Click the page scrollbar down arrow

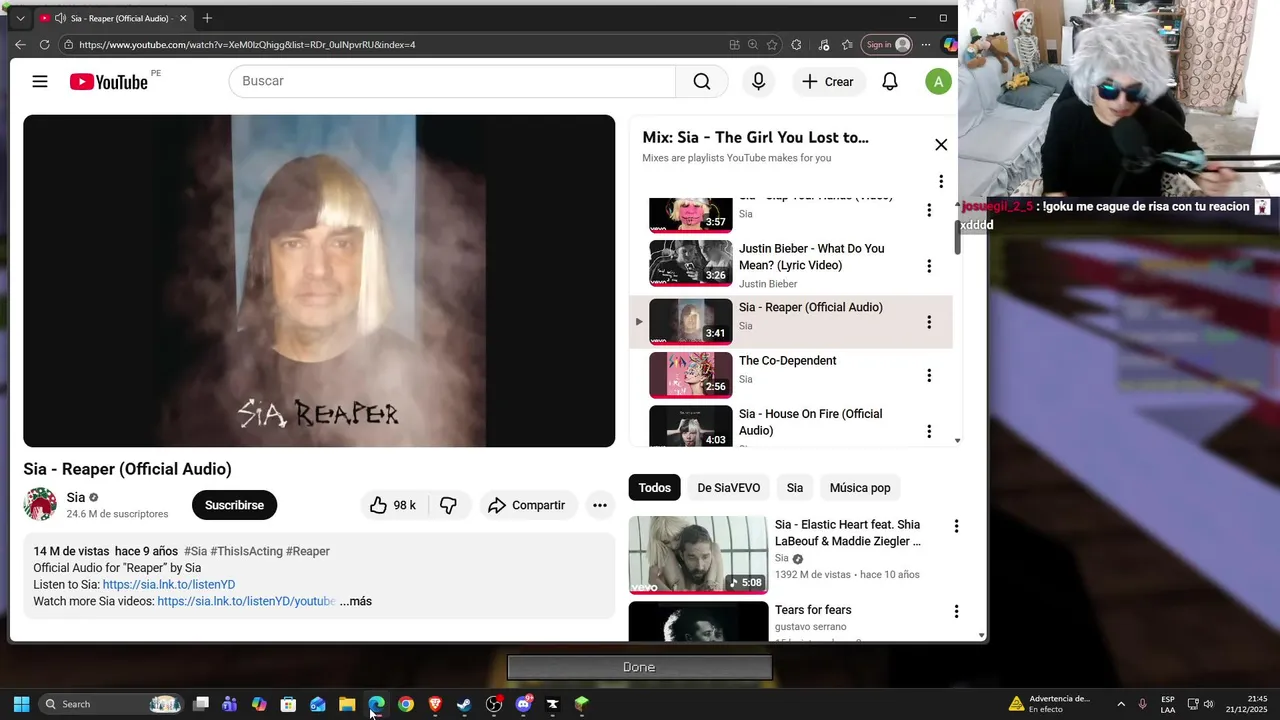pyautogui.click(x=982, y=635)
